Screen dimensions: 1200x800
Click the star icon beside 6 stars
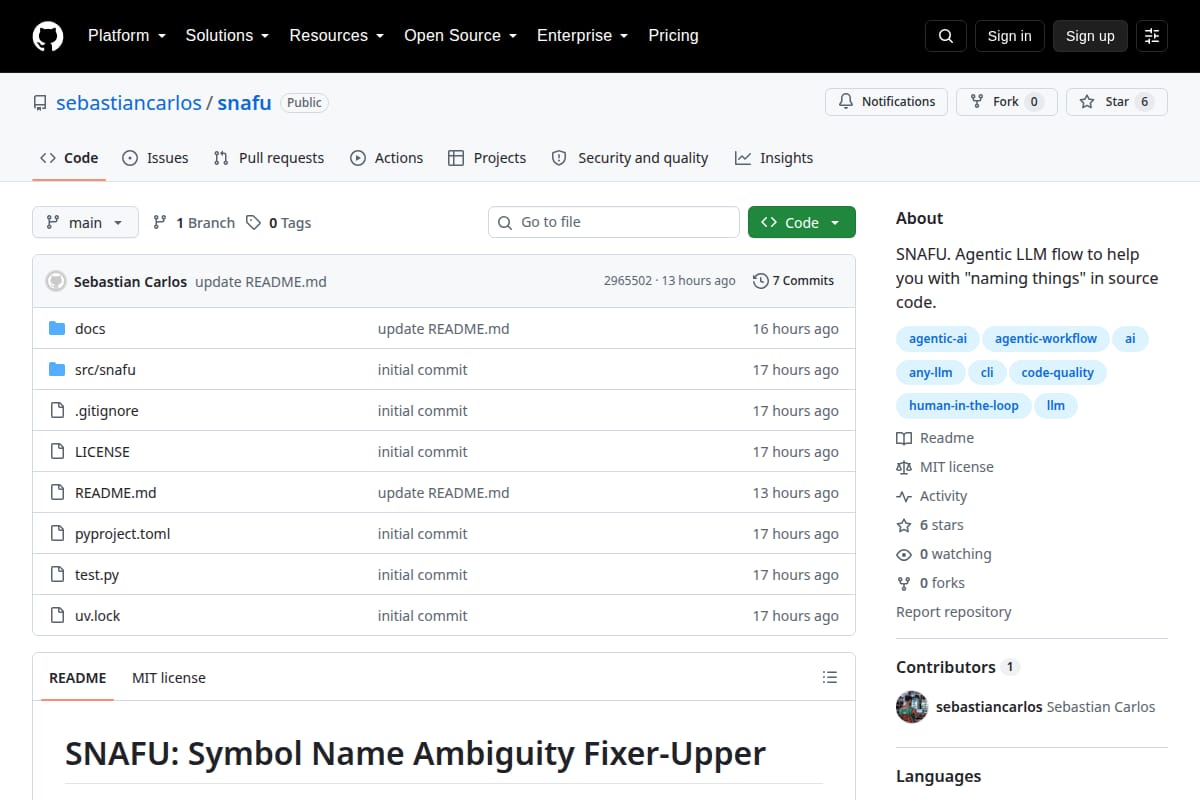[x=904, y=525]
